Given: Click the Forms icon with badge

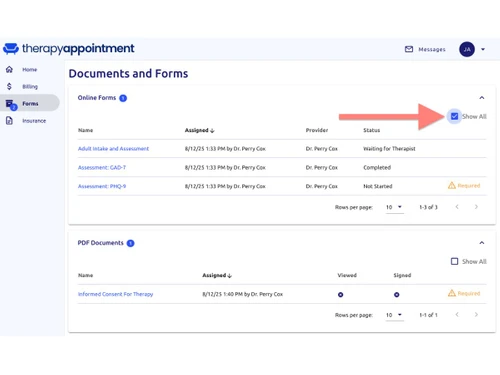Looking at the screenshot, I should click(x=11, y=104).
